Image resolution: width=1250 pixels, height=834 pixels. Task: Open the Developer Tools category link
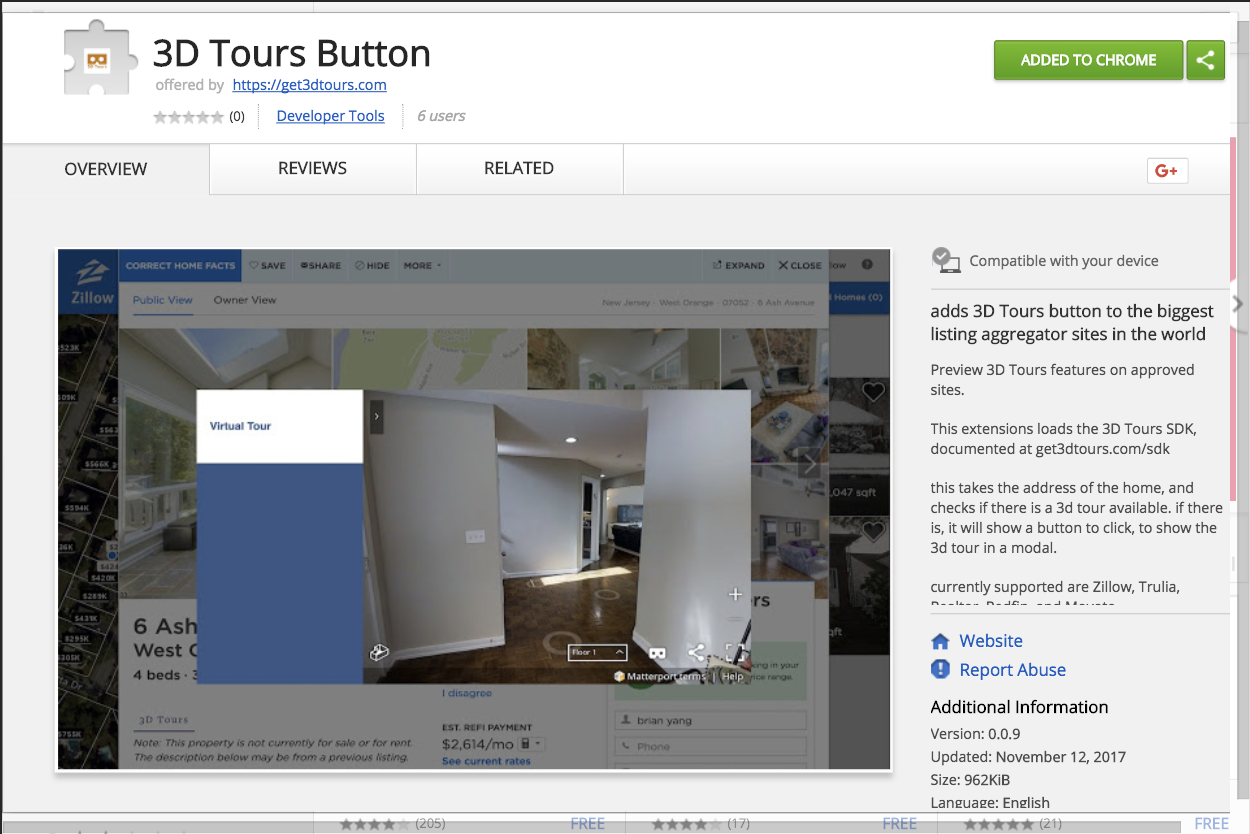[x=330, y=116]
